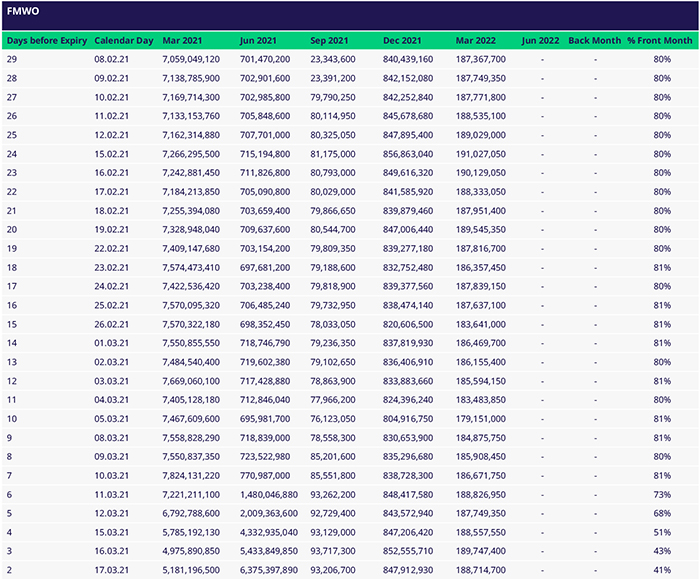This screenshot has width=700, height=579.
Task: Select the Mar 2021 column header
Action: (182, 41)
